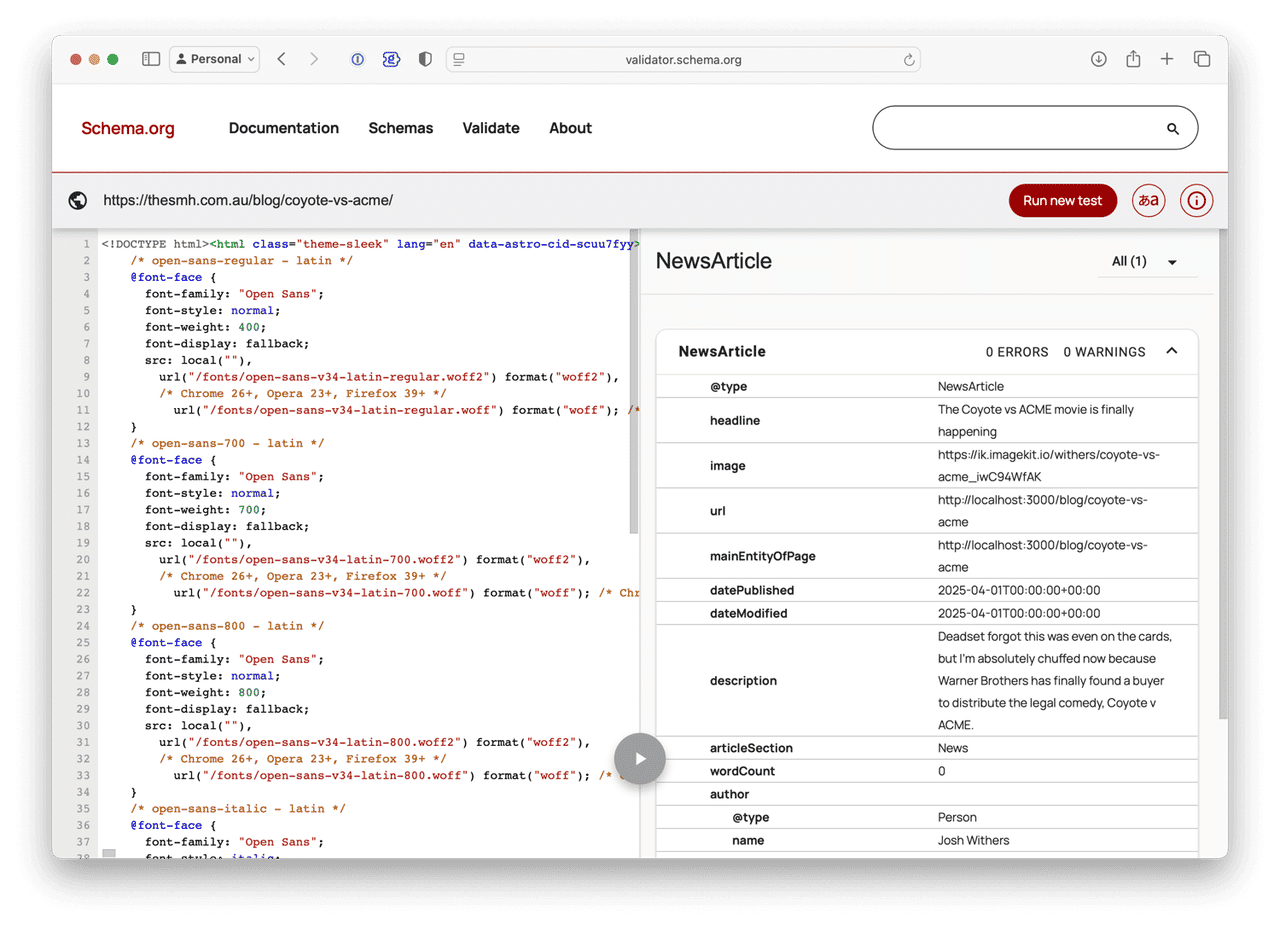1280x927 pixels.
Task: Click the round play button on divider
Action: click(x=640, y=758)
